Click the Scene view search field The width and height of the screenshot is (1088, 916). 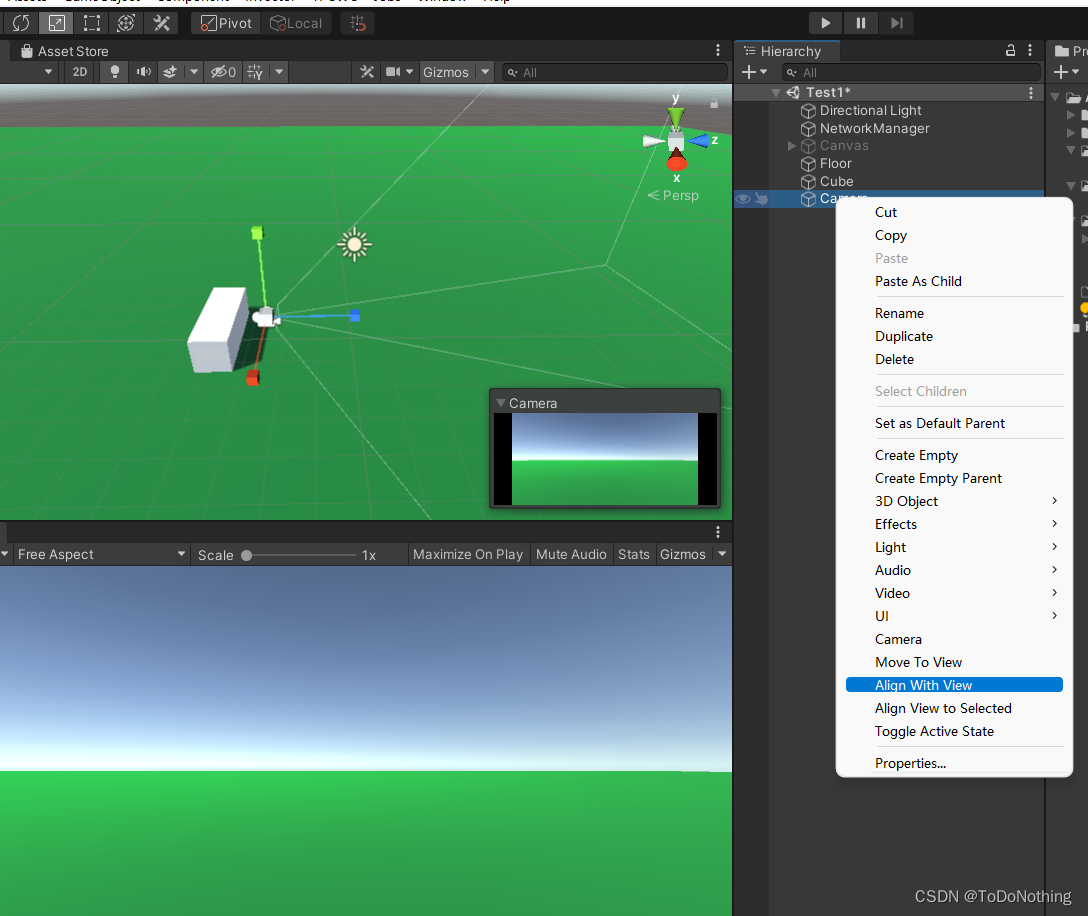coord(615,72)
